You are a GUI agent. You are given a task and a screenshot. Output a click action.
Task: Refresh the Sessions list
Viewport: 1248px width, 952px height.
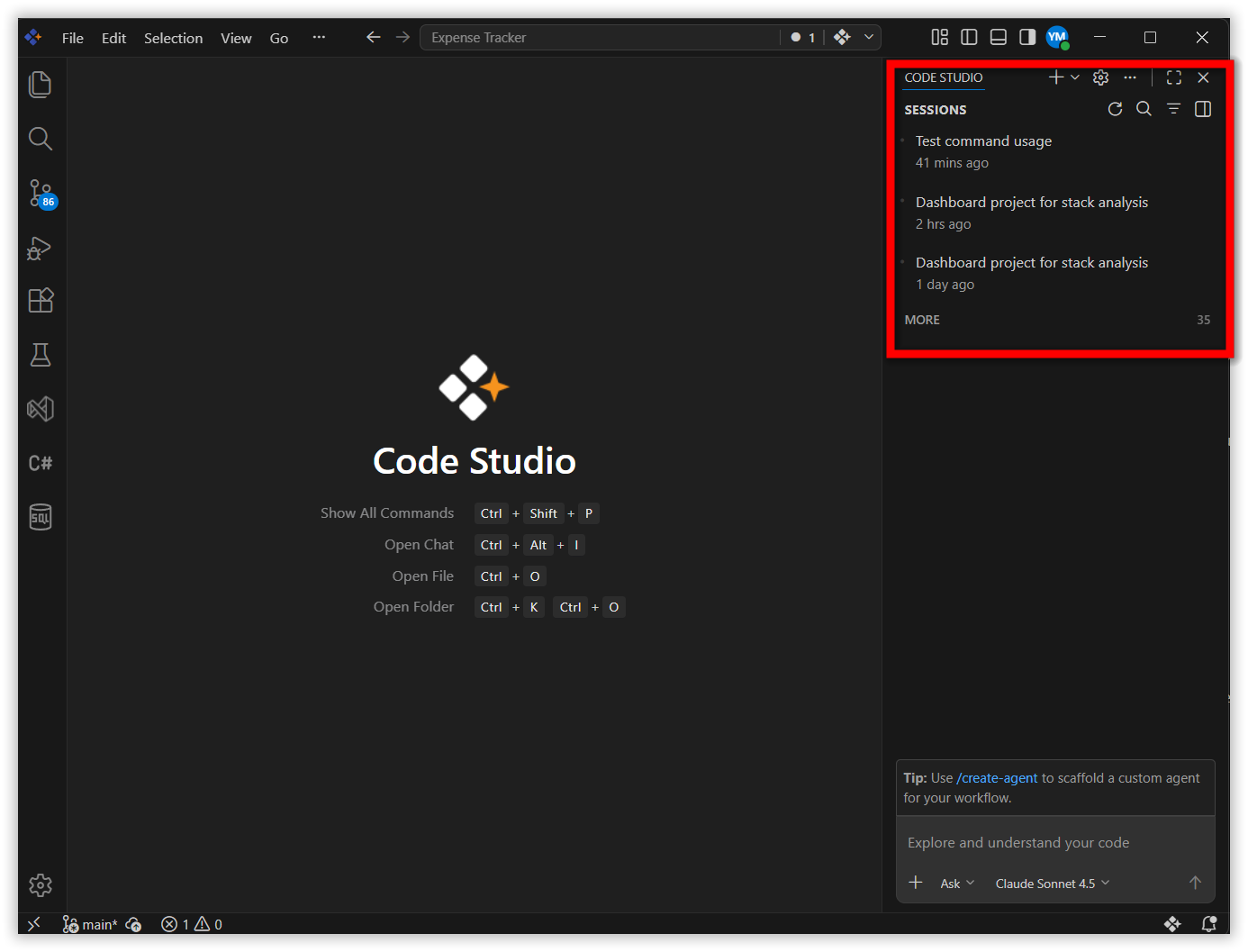pyautogui.click(x=1115, y=109)
